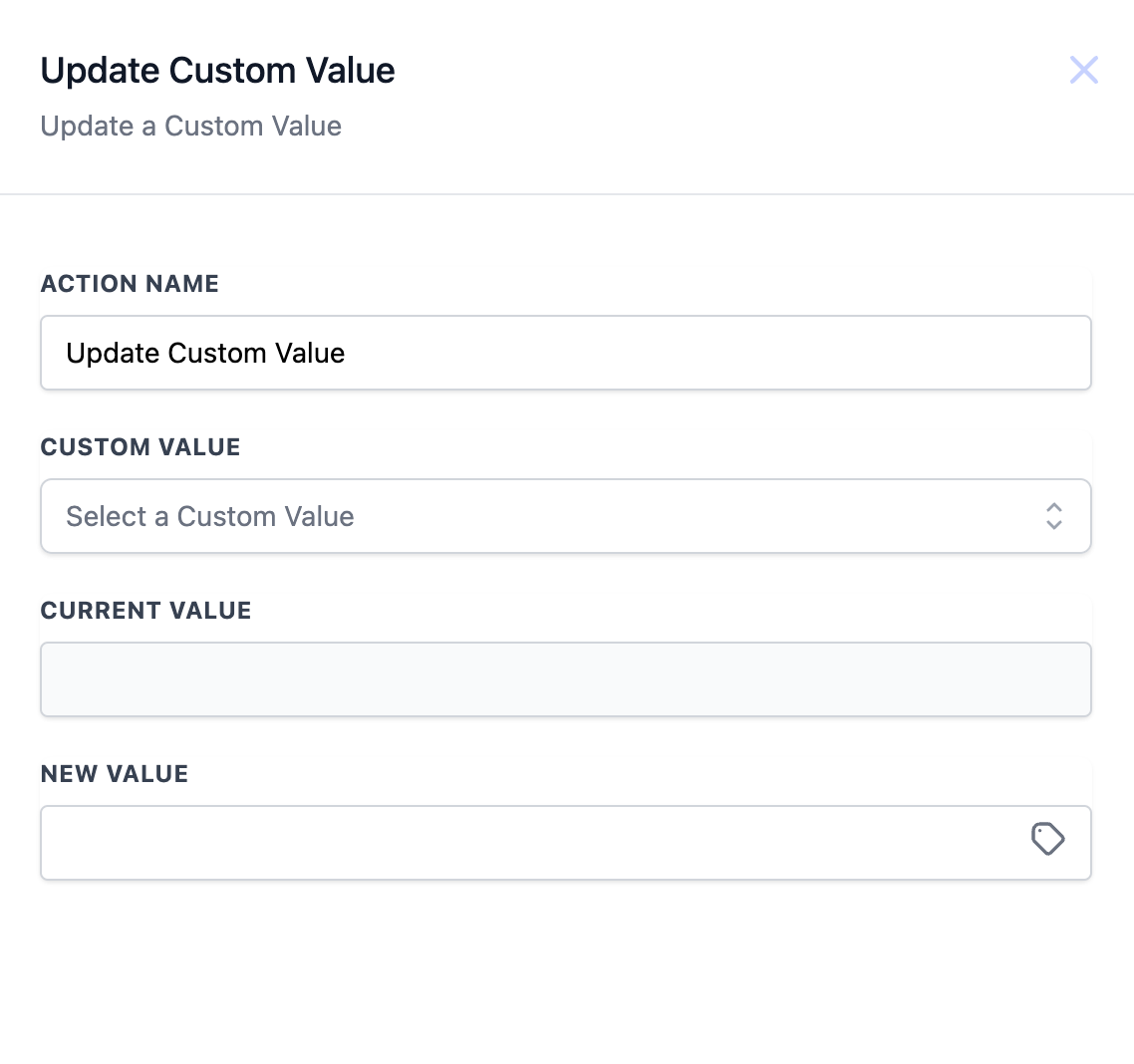Click the CUSTOM VALUE field label
The width and height of the screenshot is (1134, 1064).
[x=141, y=447]
